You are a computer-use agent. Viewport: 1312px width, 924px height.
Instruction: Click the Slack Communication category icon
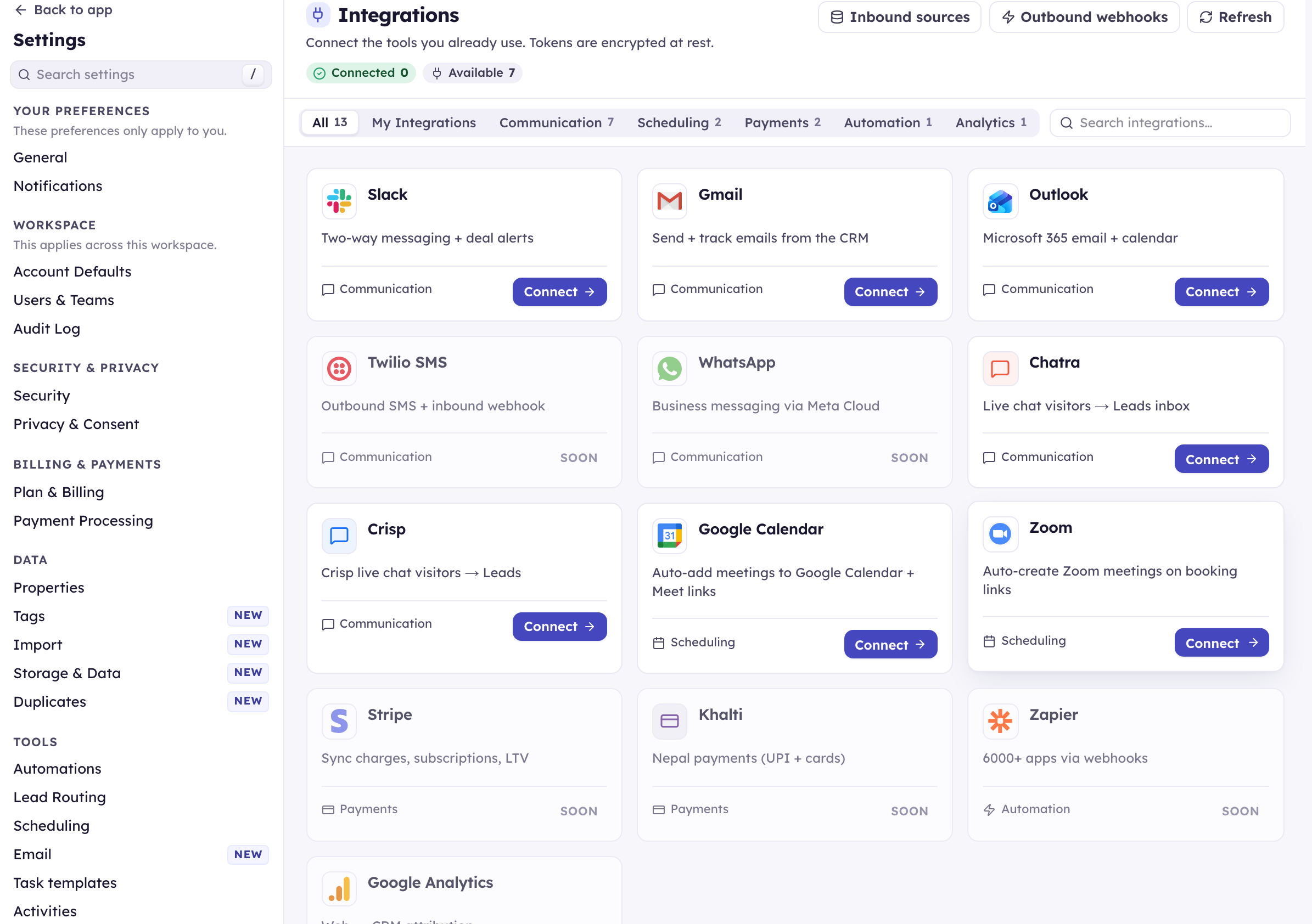pyautogui.click(x=328, y=290)
